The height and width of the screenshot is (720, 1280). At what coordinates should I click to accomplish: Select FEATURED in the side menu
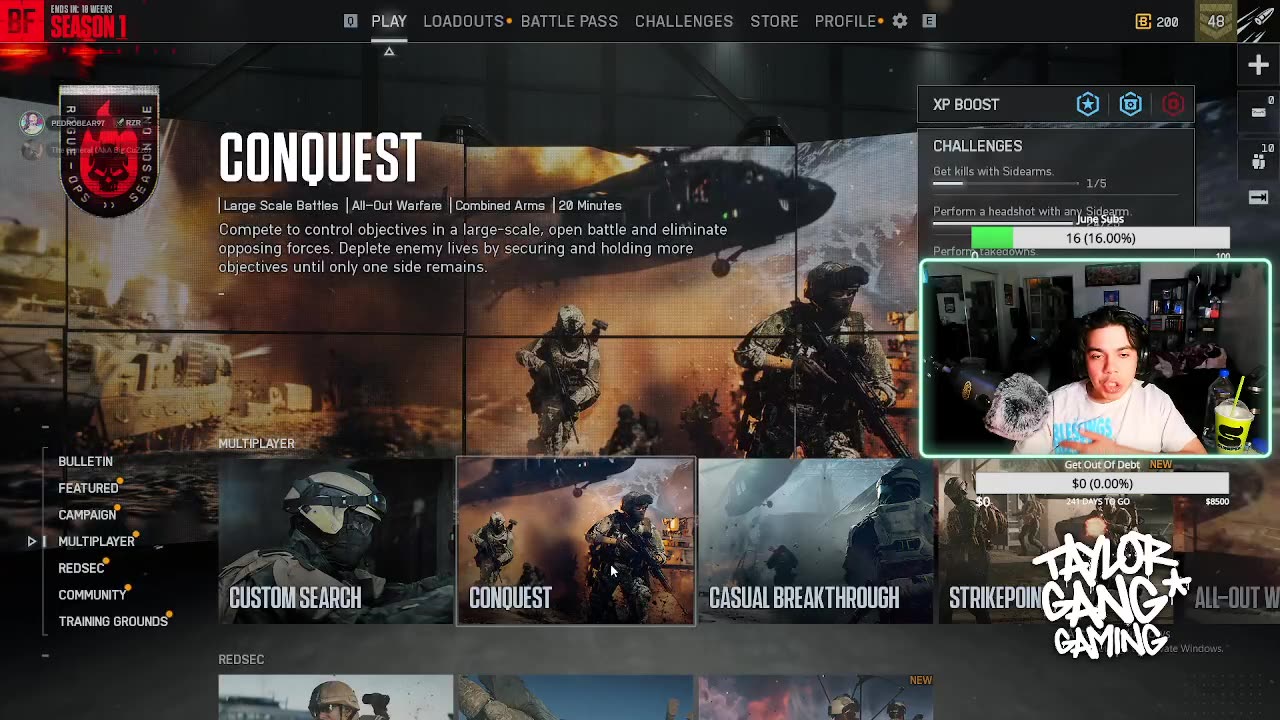pyautogui.click(x=88, y=488)
